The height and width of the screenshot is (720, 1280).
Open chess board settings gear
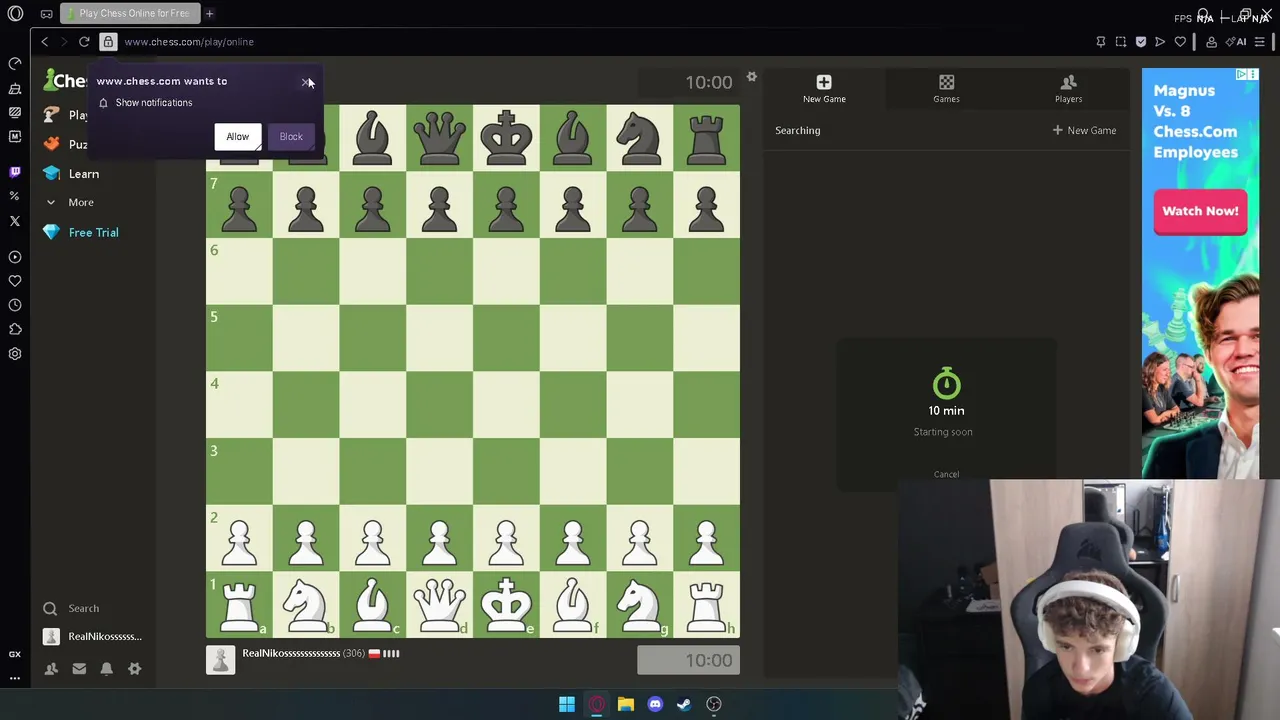coord(752,77)
